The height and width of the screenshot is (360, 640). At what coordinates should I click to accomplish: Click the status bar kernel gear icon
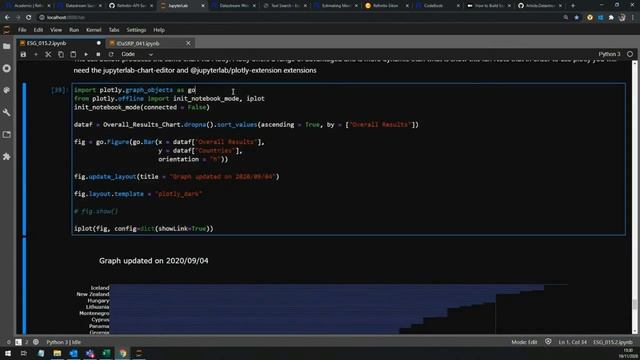click(x=36, y=342)
